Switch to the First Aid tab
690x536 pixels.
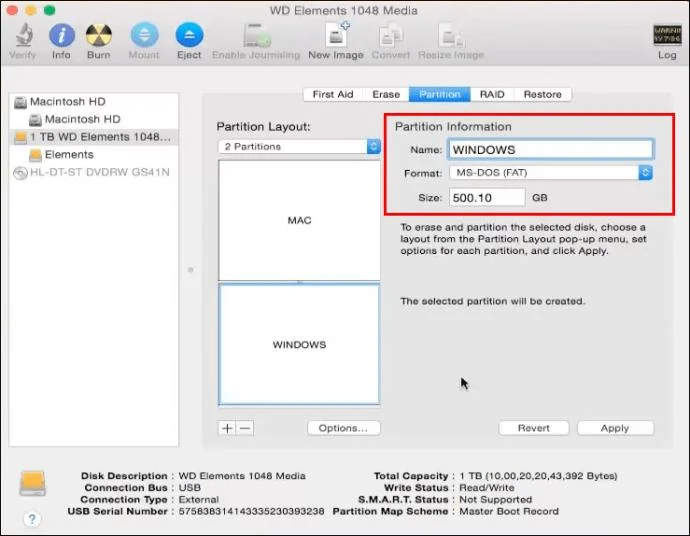click(x=333, y=94)
